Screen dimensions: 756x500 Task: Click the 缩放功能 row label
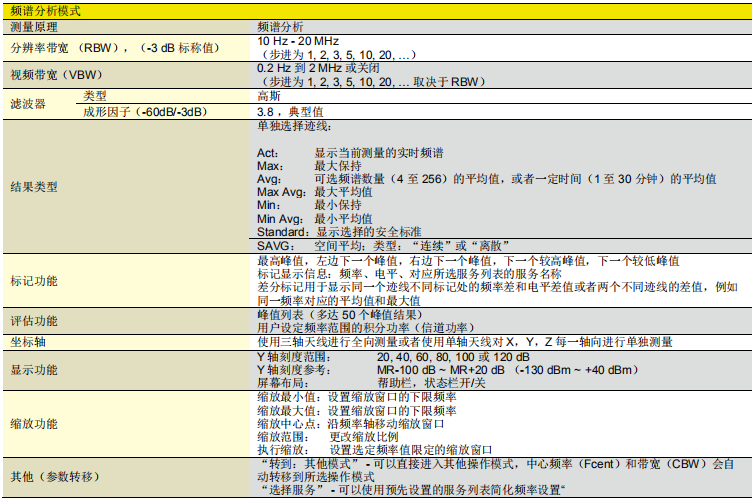pos(35,423)
